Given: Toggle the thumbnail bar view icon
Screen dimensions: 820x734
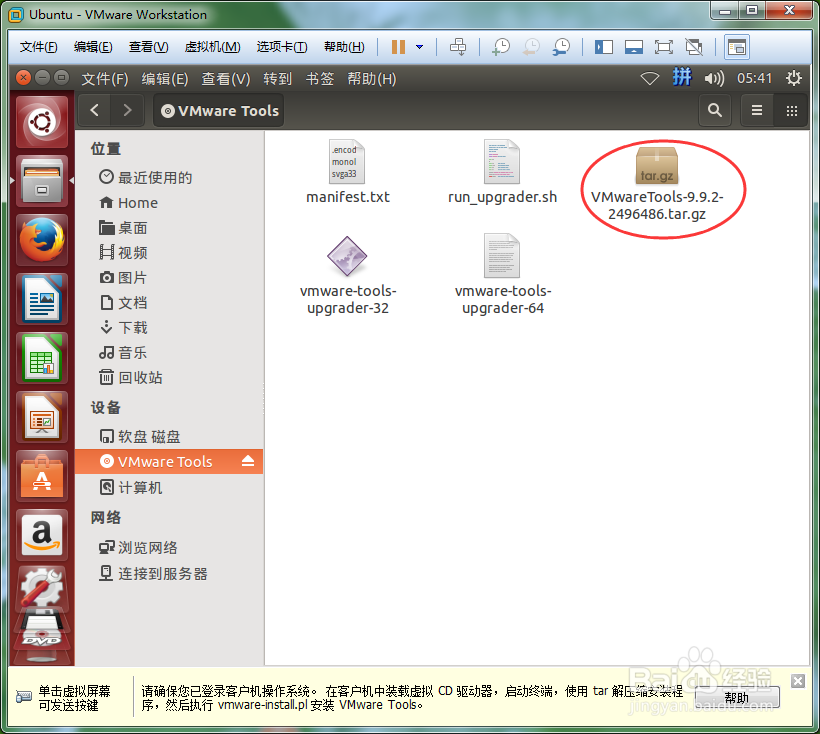Looking at the screenshot, I should click(x=634, y=48).
